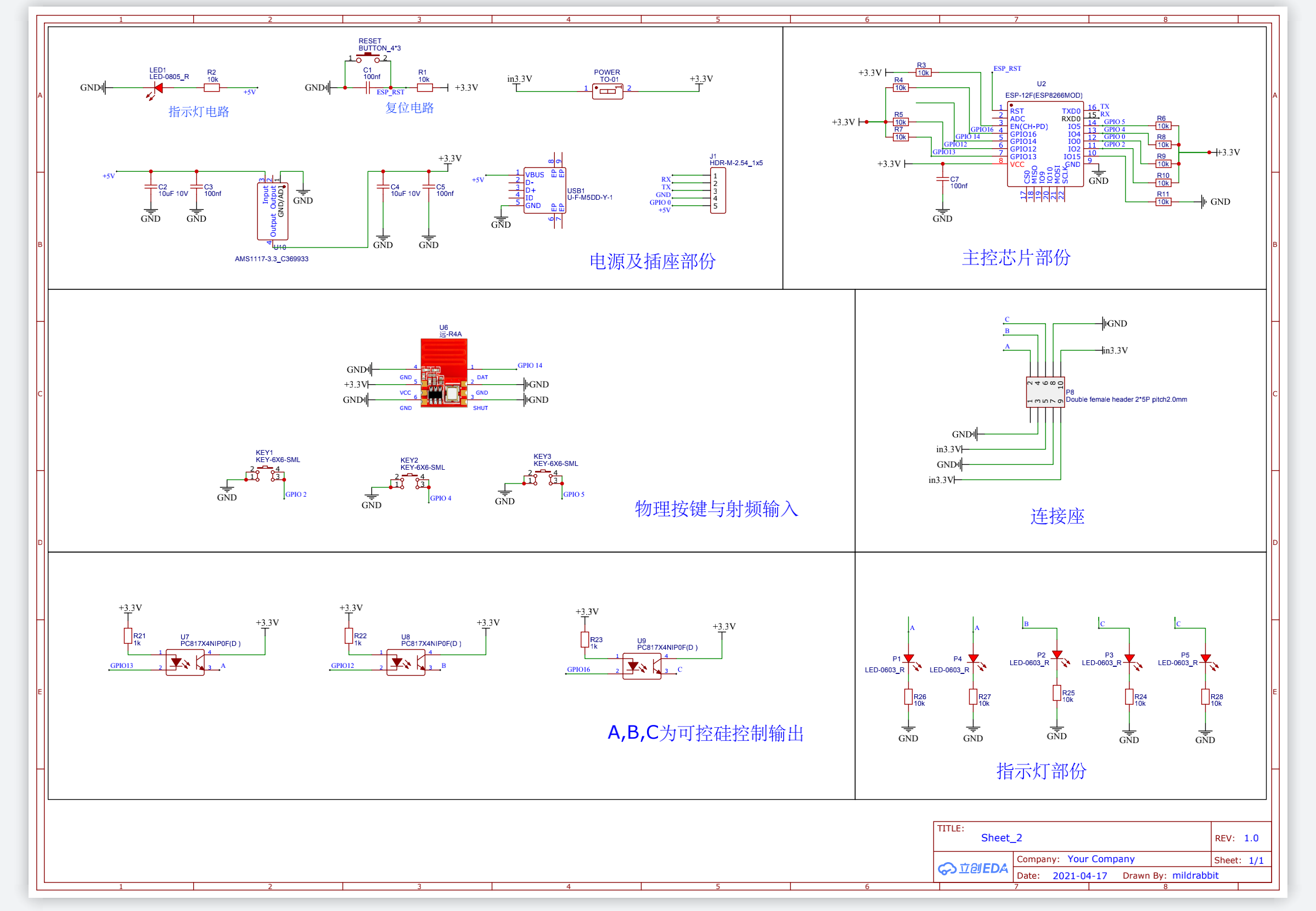Click the 'GPIO16' net label at U9

click(578, 670)
